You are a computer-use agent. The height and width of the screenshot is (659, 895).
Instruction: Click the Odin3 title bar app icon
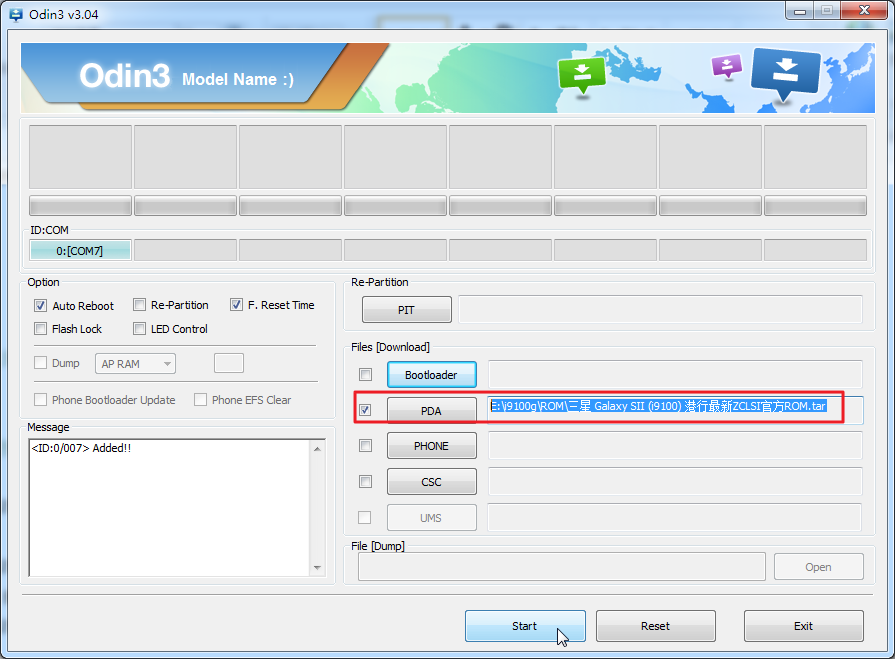(x=15, y=14)
